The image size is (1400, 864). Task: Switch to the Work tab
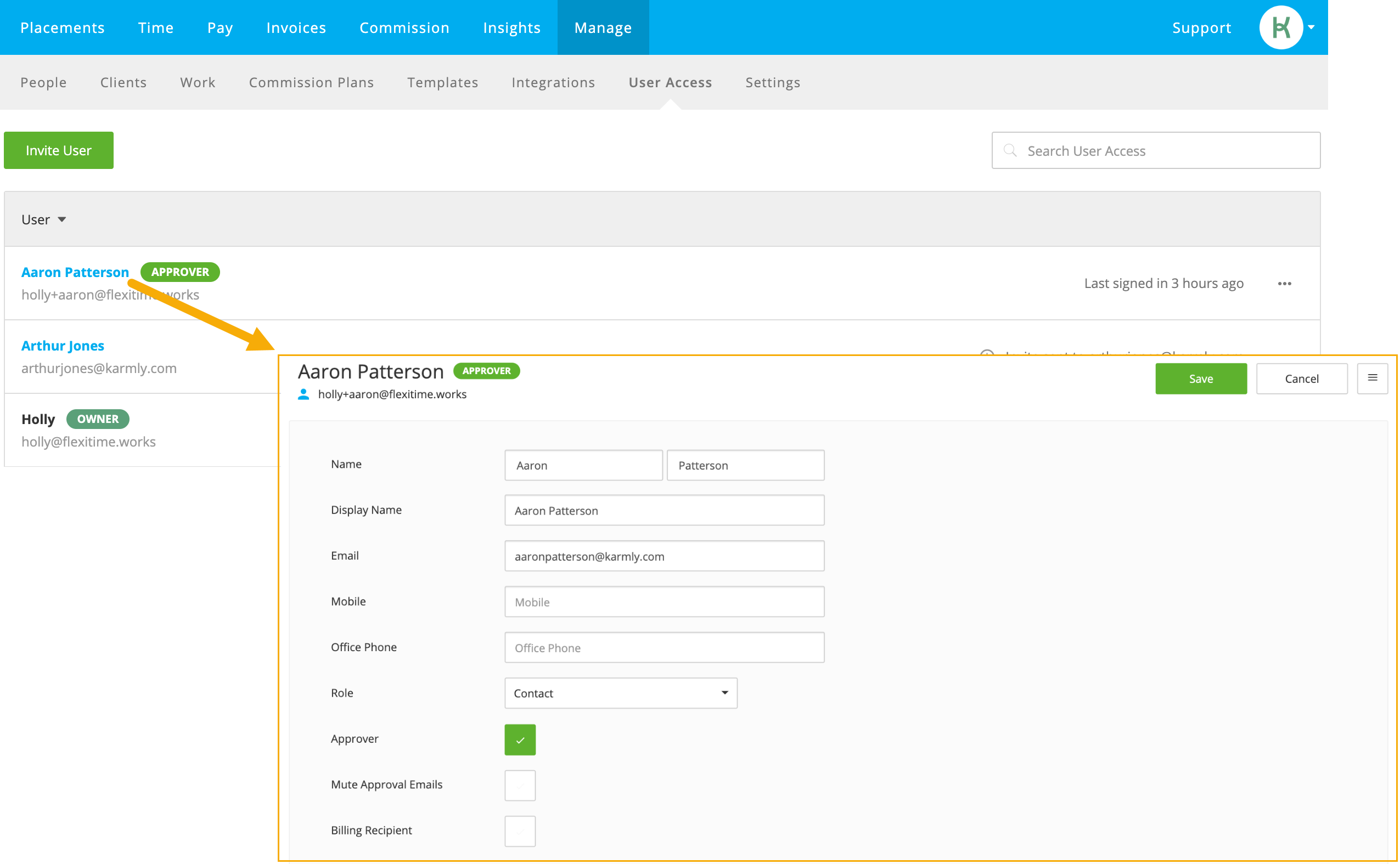(198, 82)
